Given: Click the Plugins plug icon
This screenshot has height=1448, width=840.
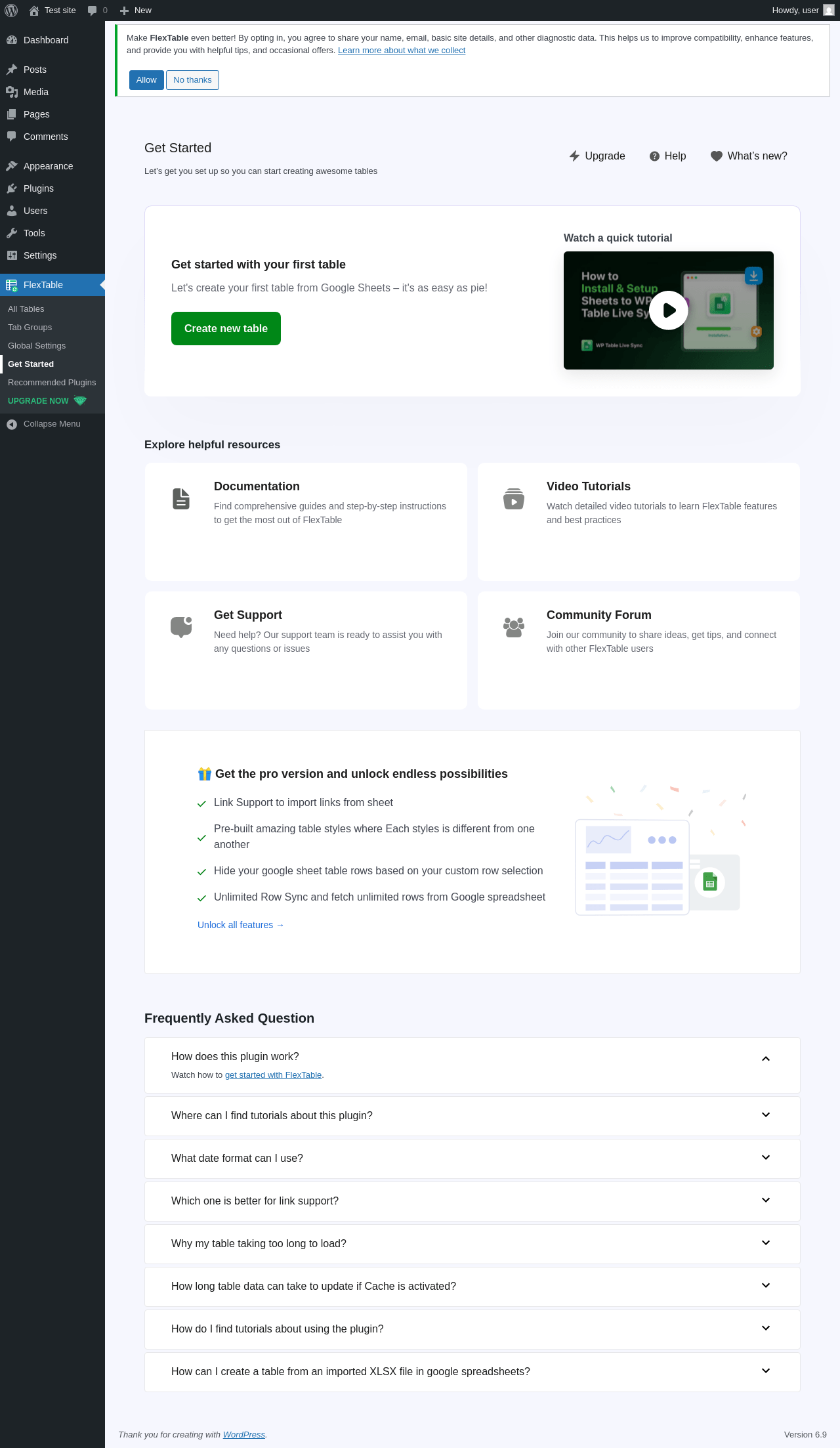Looking at the screenshot, I should pos(12,188).
